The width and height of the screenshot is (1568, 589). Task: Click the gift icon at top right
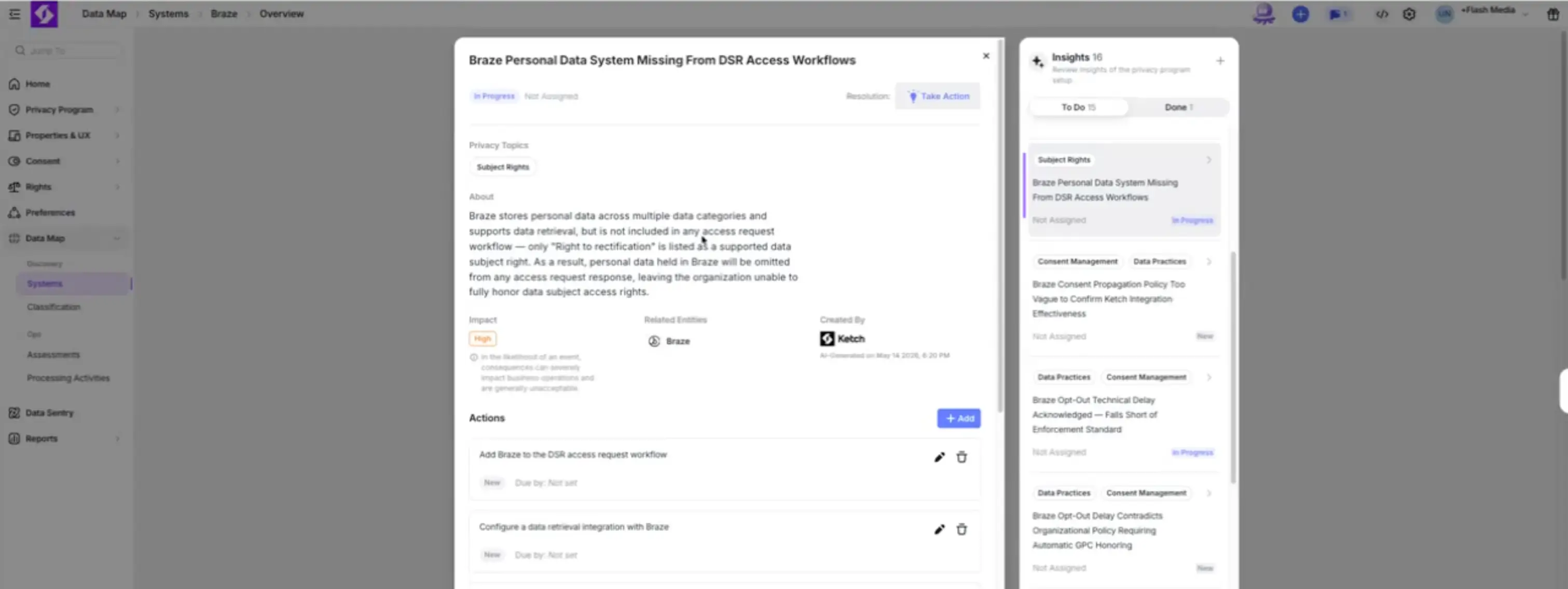click(x=1553, y=14)
